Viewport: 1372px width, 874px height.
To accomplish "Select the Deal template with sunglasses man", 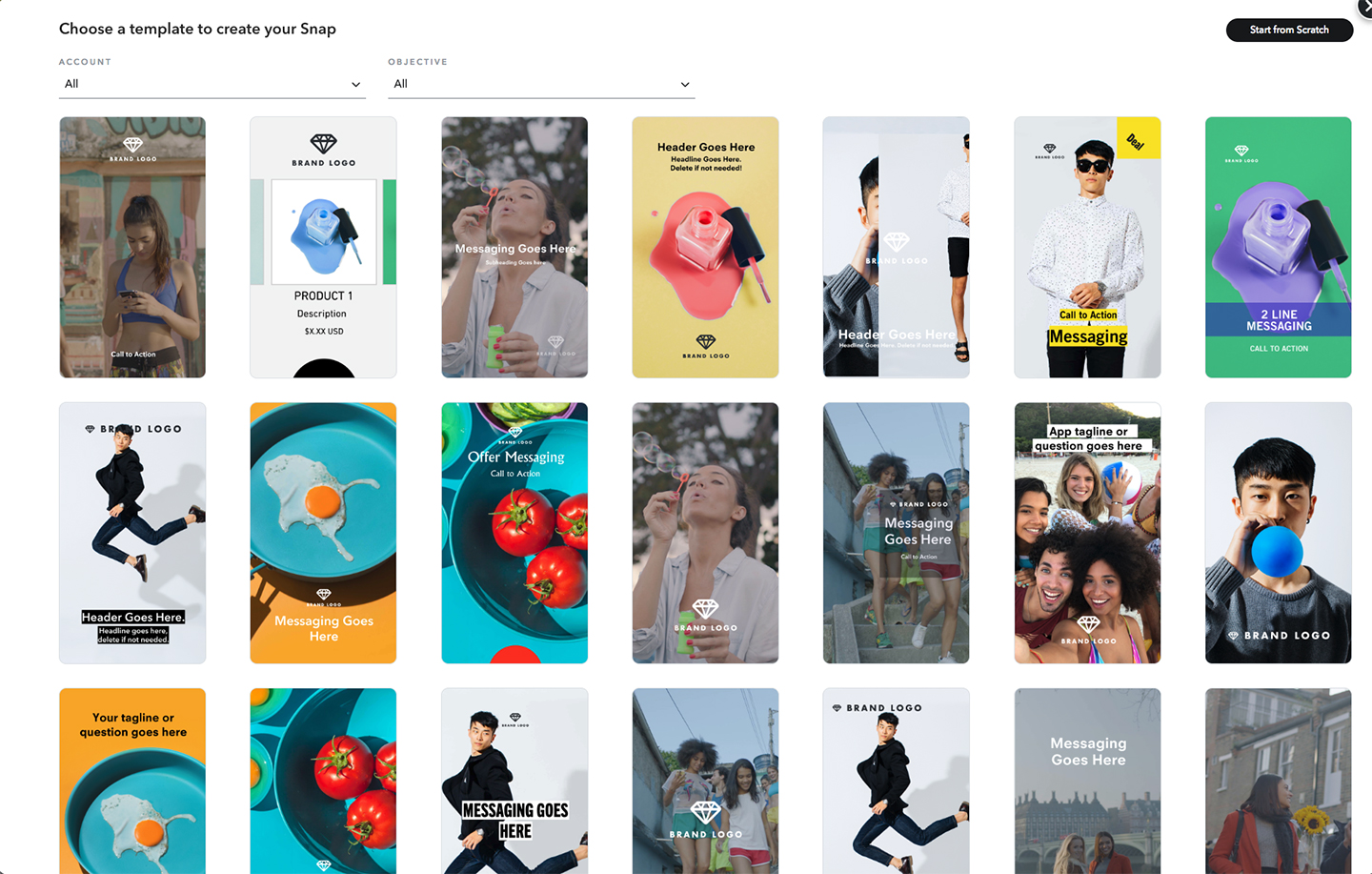I will (1087, 247).
